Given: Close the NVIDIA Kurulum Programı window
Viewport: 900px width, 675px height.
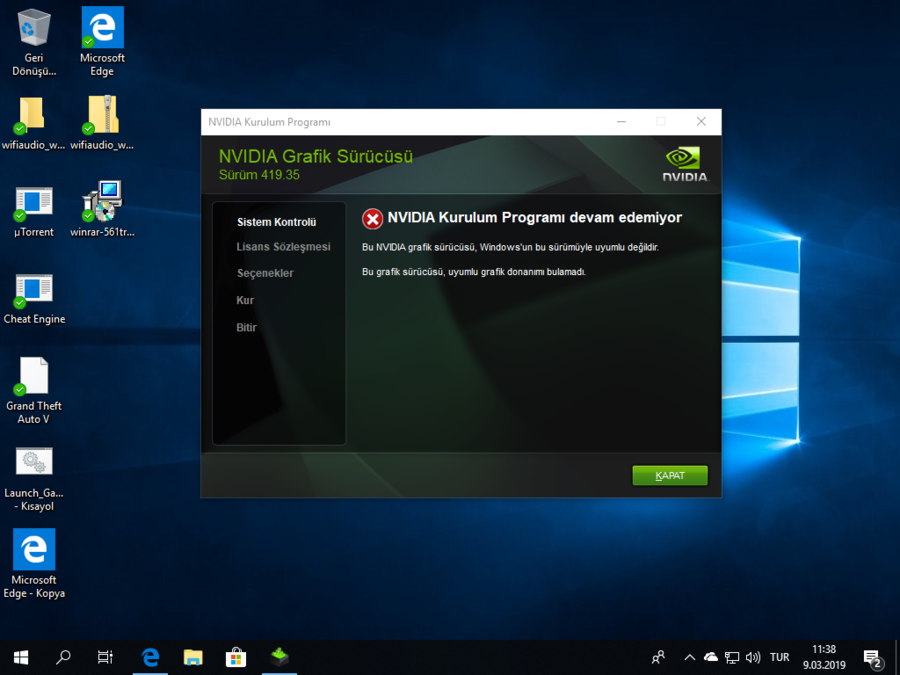Looking at the screenshot, I should 701,122.
